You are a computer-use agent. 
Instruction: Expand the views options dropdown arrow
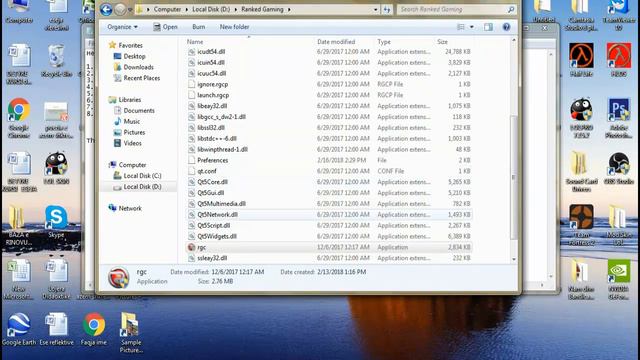coord(472,27)
